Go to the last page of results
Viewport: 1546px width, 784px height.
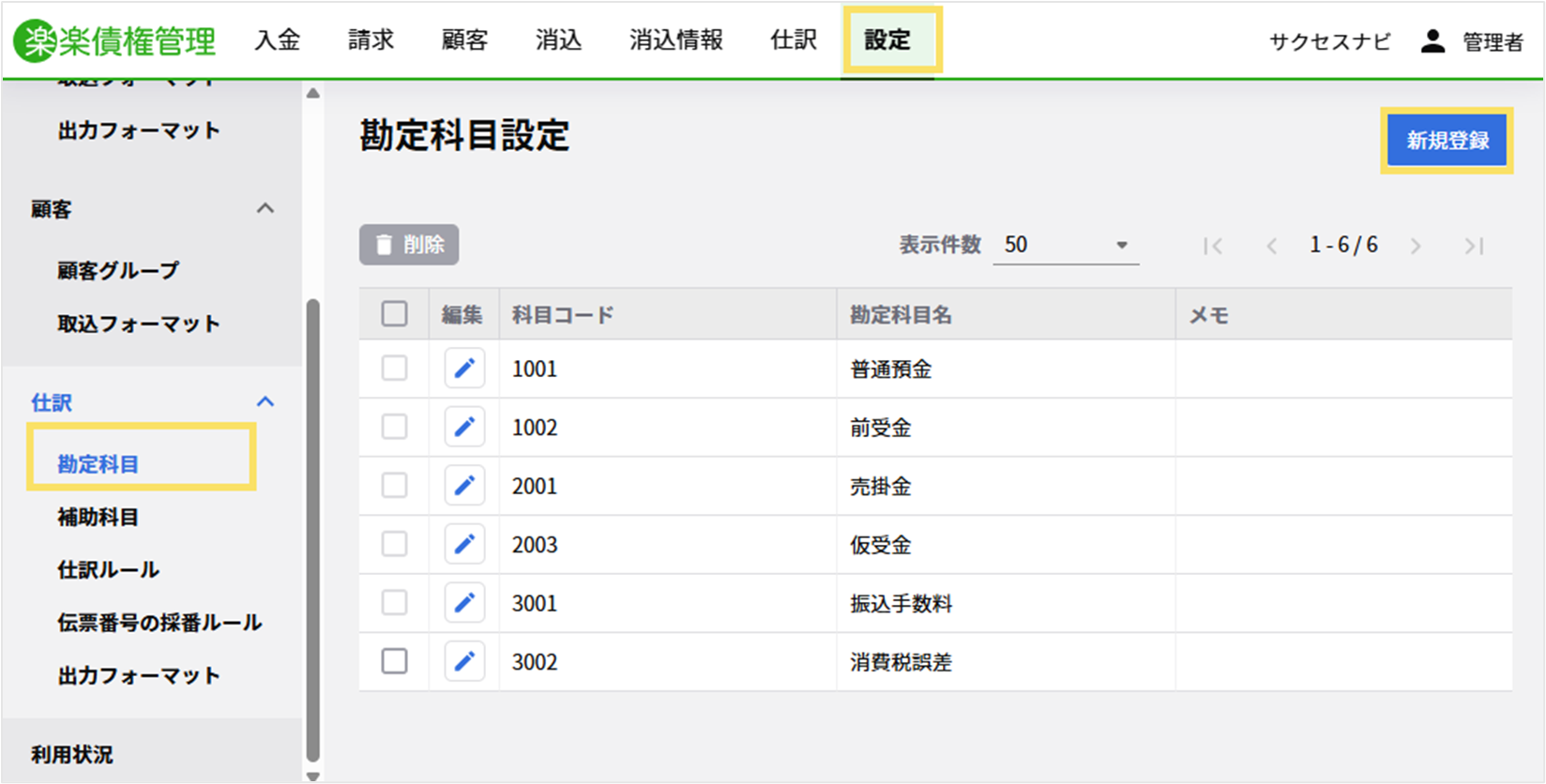(x=1474, y=246)
